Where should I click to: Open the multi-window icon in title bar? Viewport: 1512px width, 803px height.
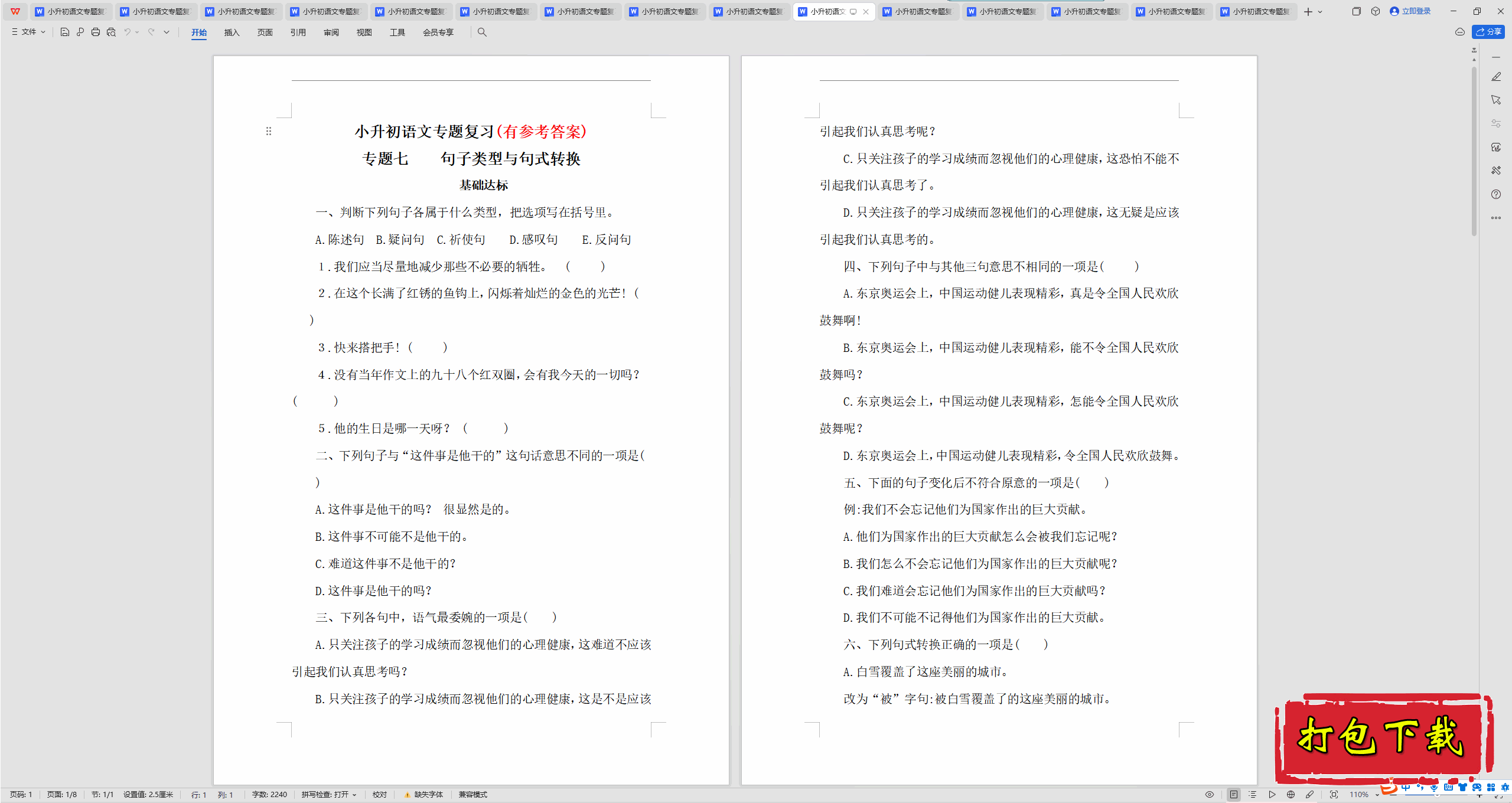1356,11
